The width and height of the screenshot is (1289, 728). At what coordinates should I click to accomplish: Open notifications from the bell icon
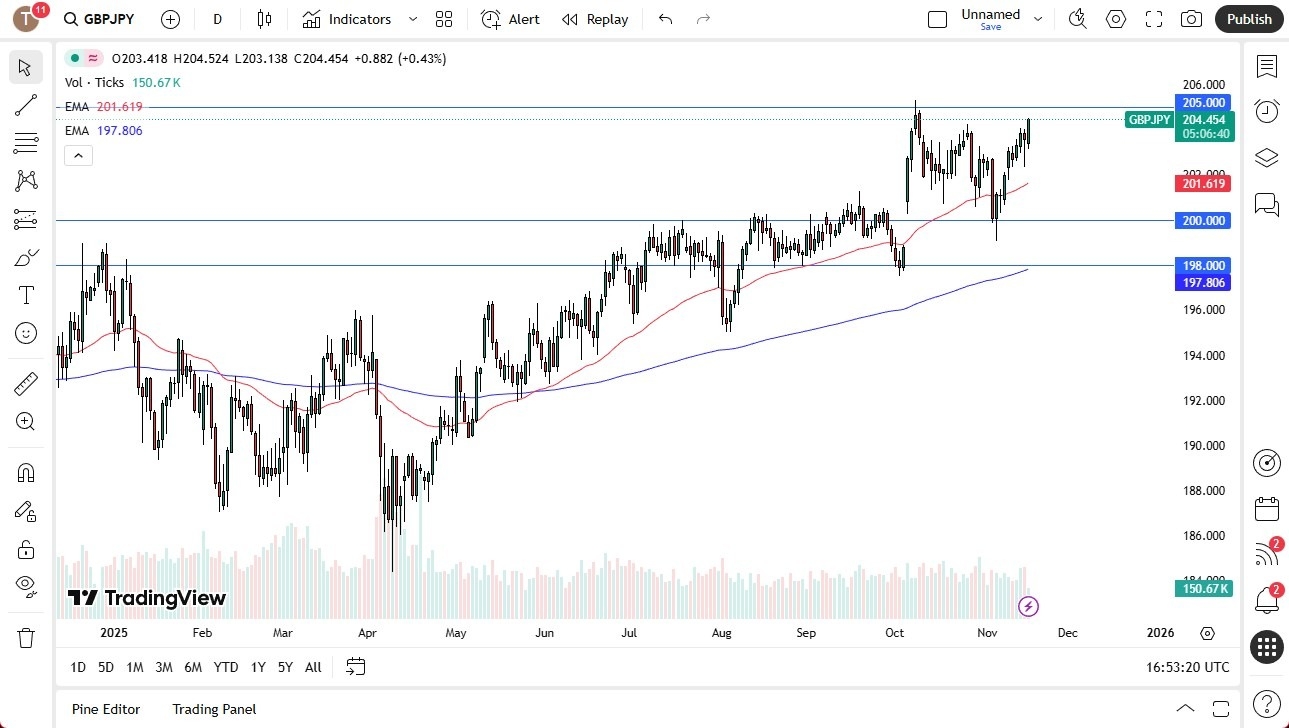click(x=1266, y=599)
